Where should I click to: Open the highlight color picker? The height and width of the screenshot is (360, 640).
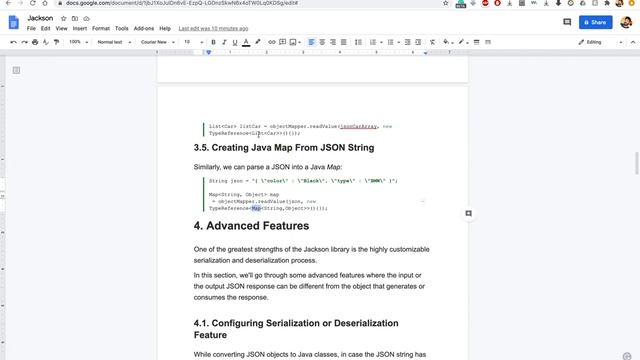[x=258, y=42]
